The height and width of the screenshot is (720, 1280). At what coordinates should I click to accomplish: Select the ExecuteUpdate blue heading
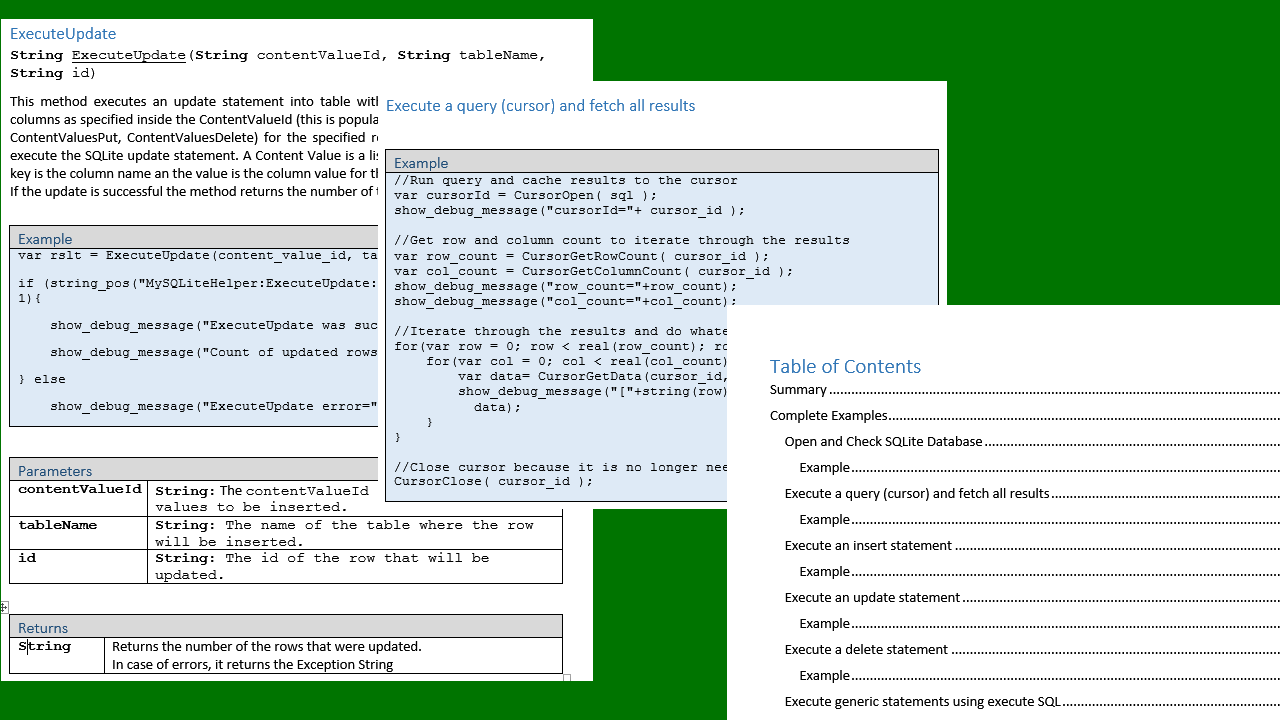point(62,33)
